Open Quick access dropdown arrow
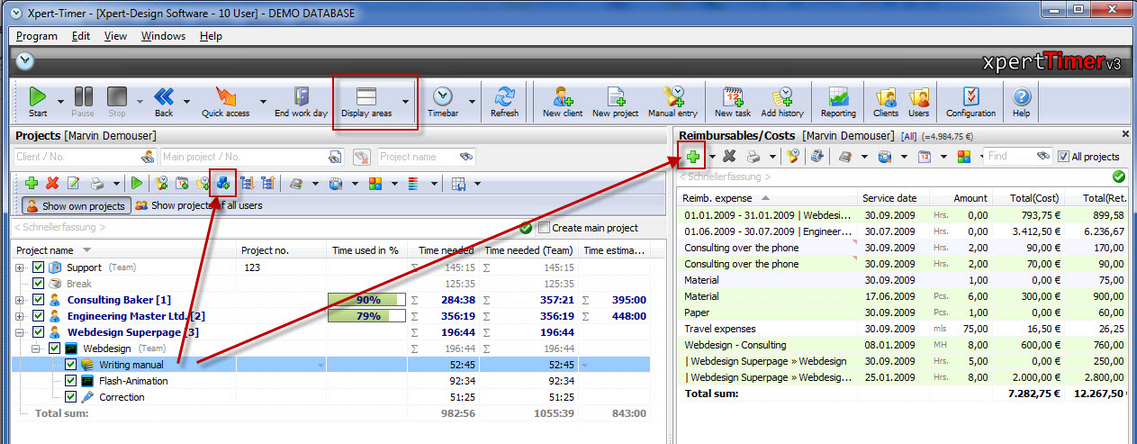This screenshot has width=1137, height=444. pyautogui.click(x=262, y=102)
